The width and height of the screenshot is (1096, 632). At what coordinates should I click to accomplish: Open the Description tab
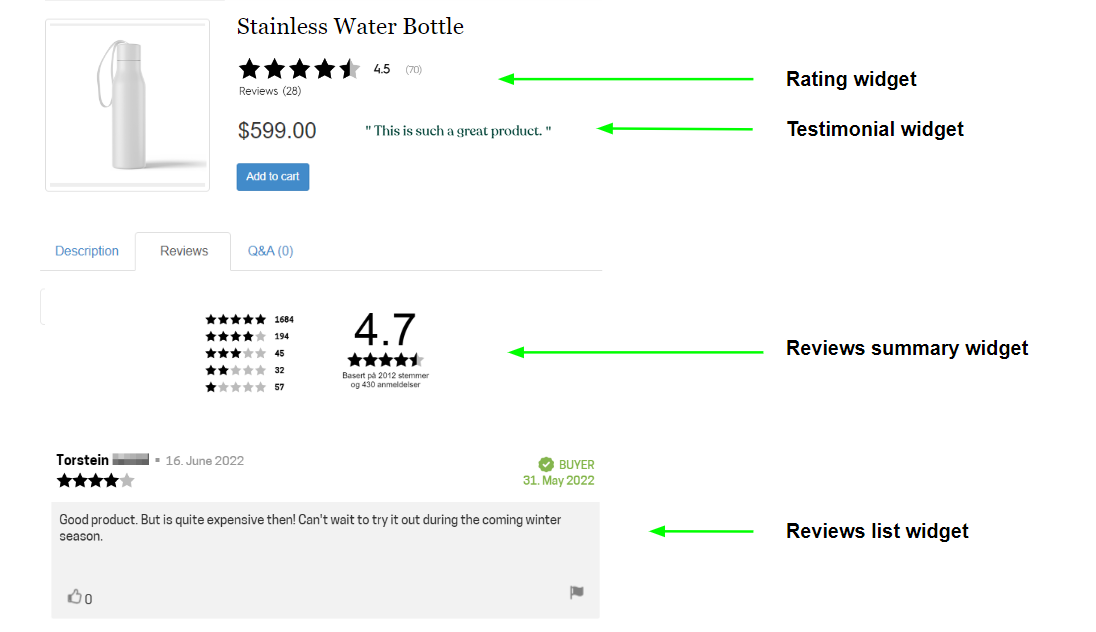click(87, 251)
